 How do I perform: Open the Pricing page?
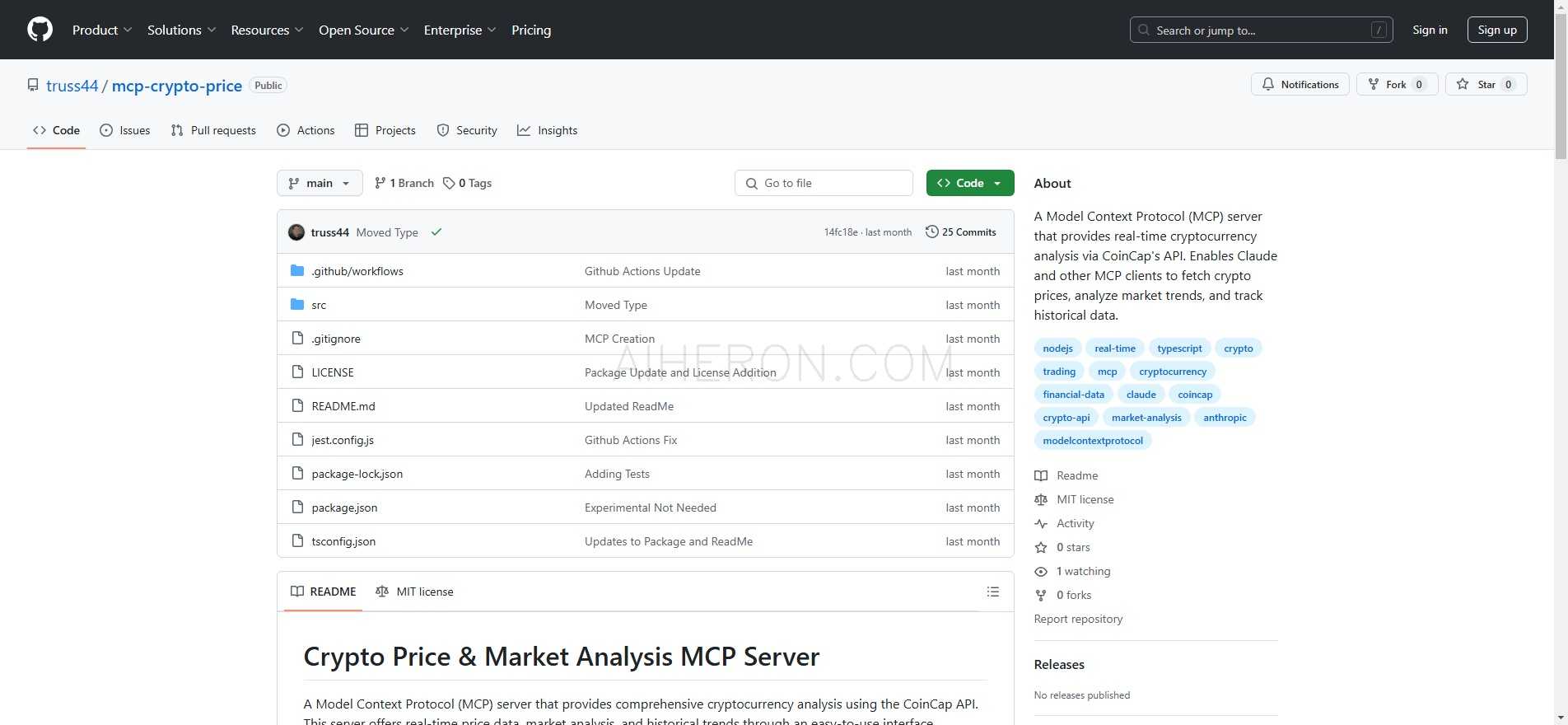click(531, 30)
